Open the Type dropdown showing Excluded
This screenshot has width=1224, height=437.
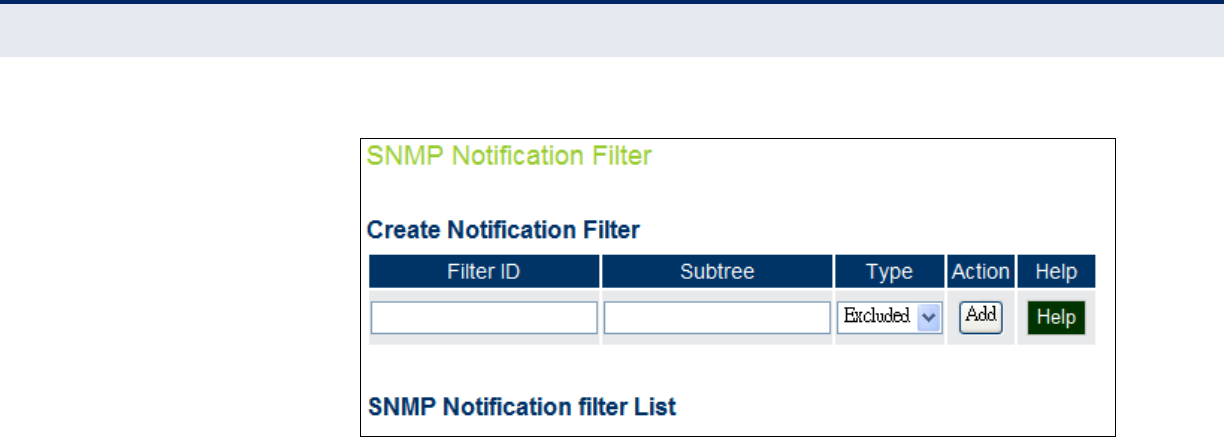[889, 317]
